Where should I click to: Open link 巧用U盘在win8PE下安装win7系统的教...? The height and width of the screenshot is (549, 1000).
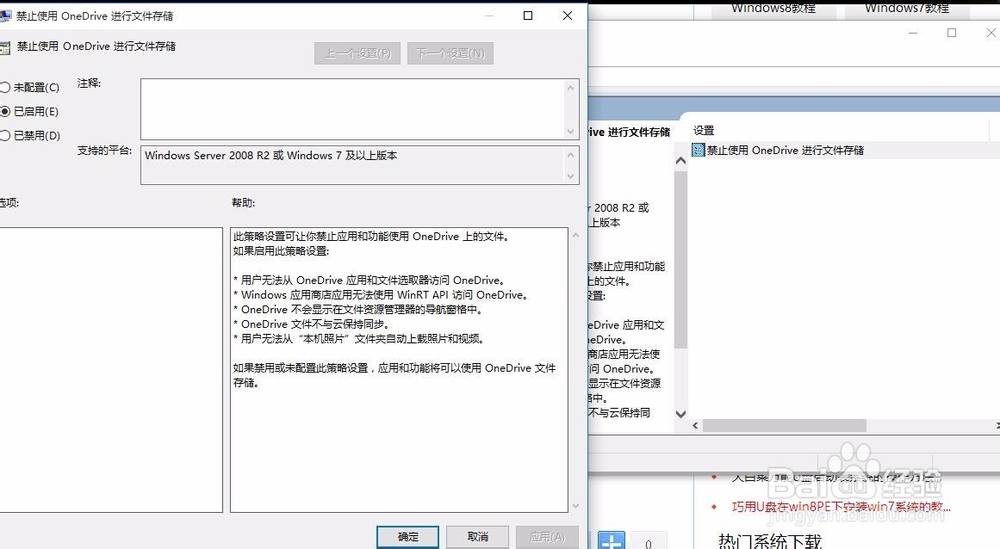[x=841, y=507]
